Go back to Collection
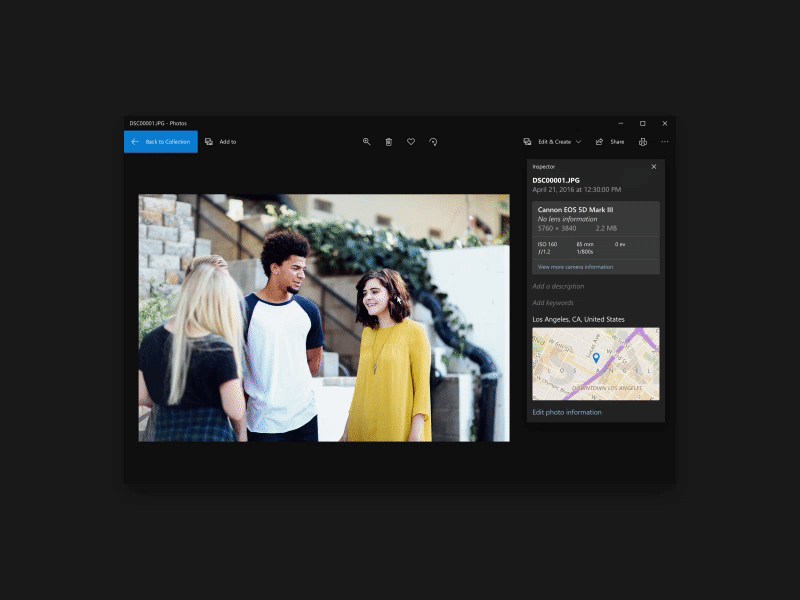 pyautogui.click(x=161, y=142)
